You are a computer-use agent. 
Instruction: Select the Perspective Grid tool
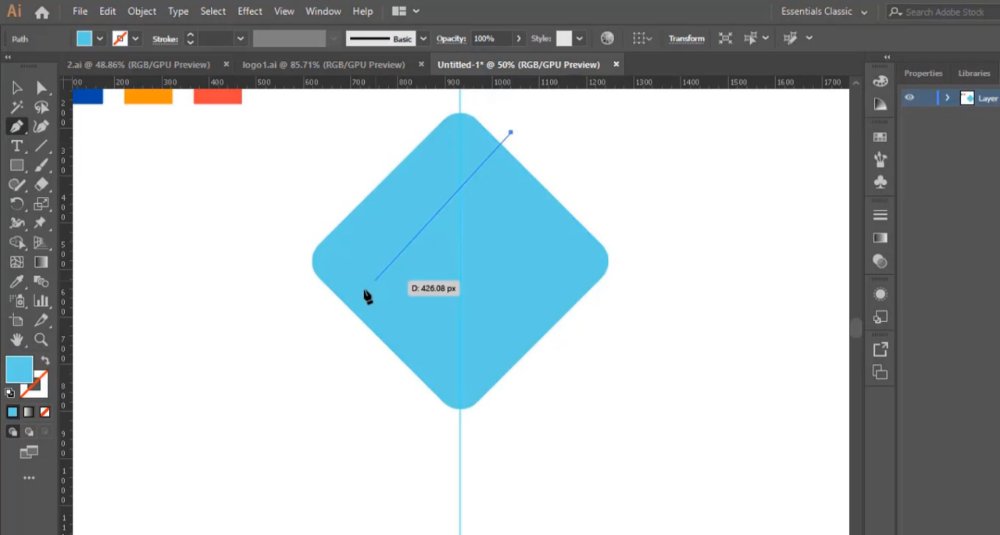click(x=41, y=243)
